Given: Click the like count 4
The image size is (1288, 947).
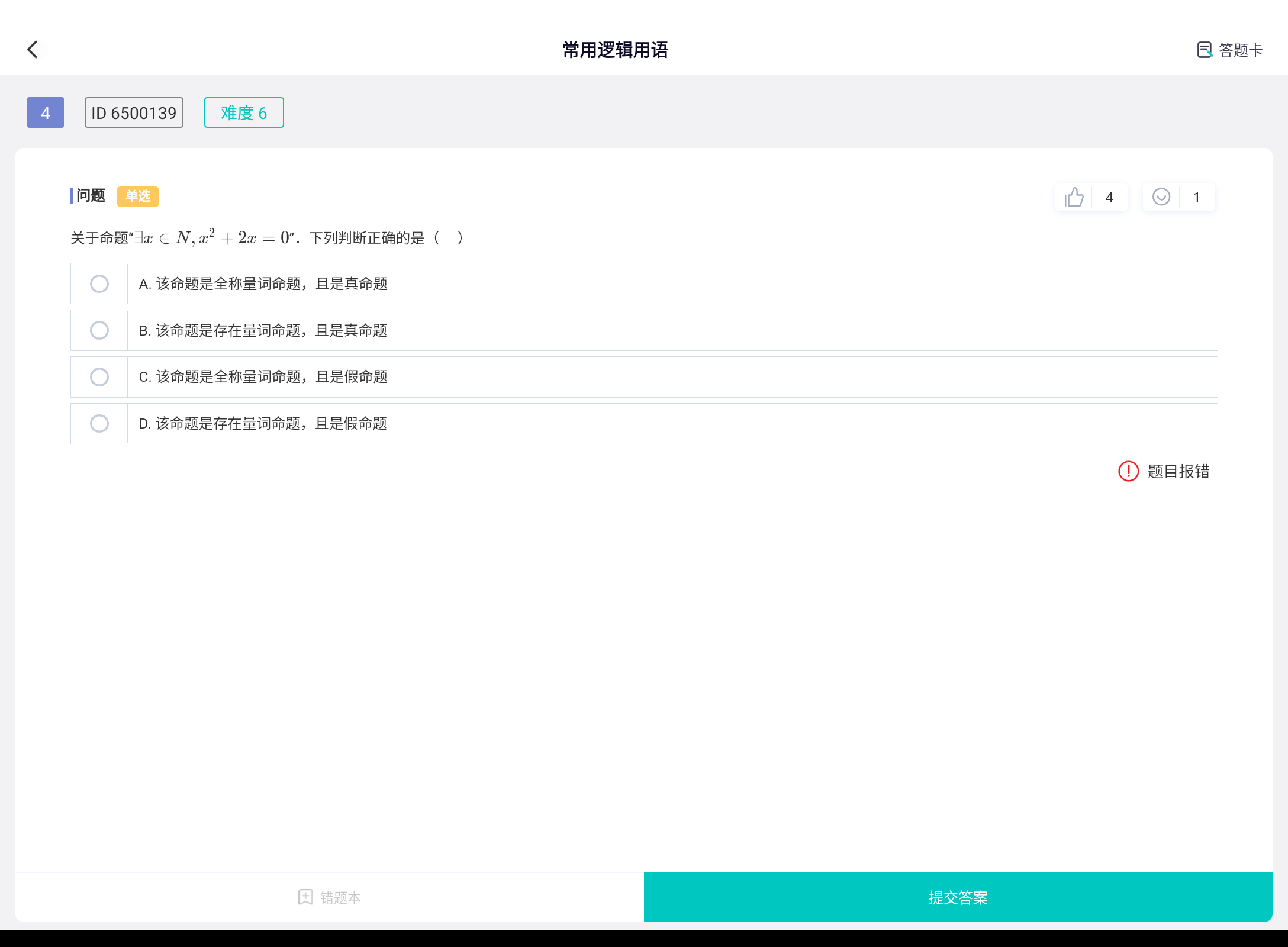Looking at the screenshot, I should pos(1109,198).
